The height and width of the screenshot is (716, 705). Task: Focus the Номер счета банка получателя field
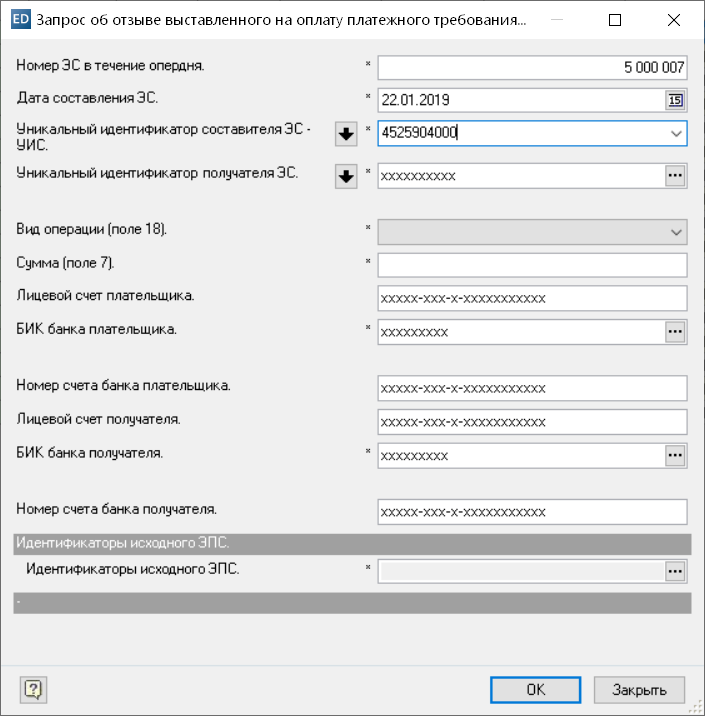click(531, 512)
